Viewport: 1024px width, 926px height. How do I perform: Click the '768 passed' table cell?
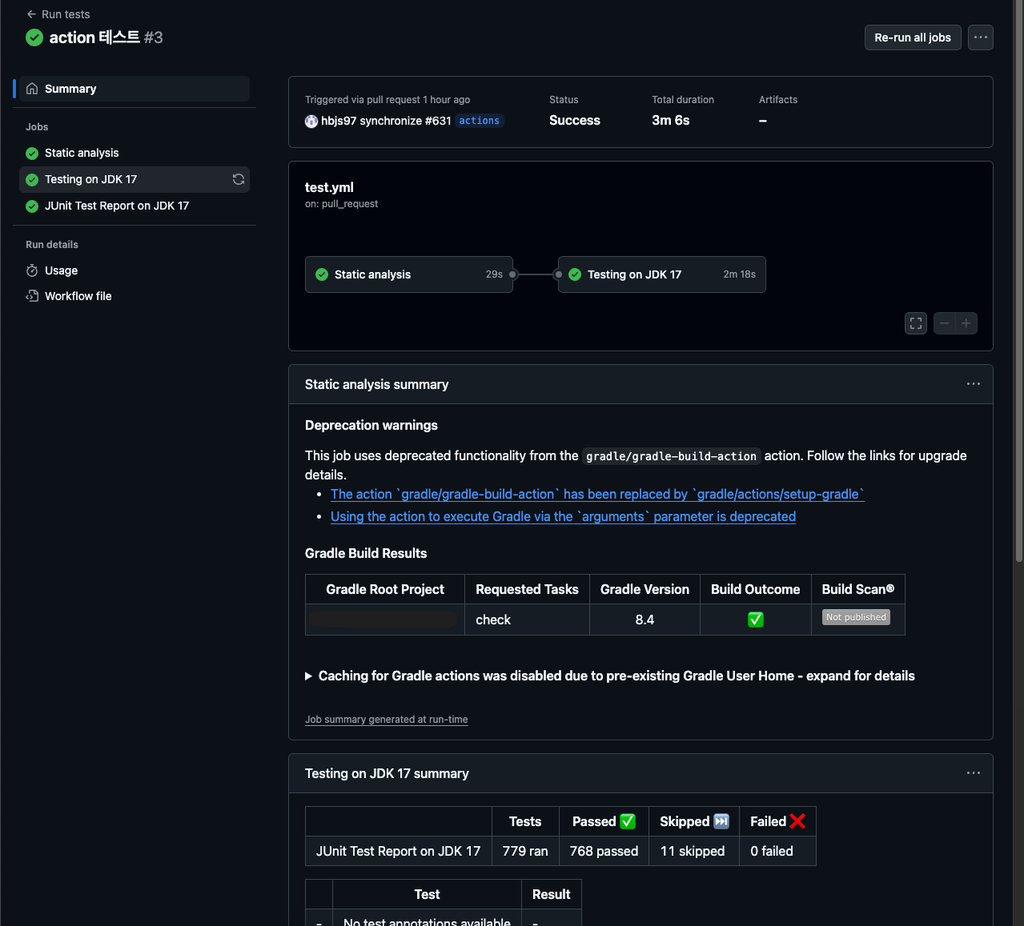[x=603, y=851]
